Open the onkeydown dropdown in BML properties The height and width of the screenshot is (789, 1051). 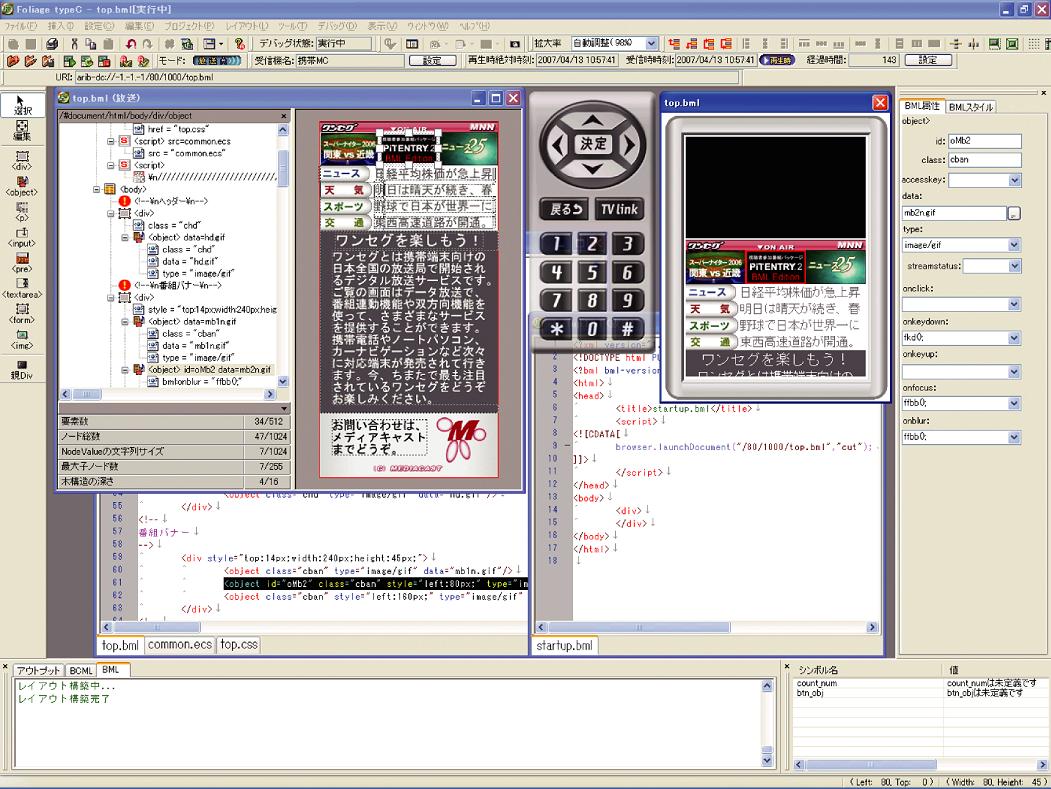(x=1014, y=338)
